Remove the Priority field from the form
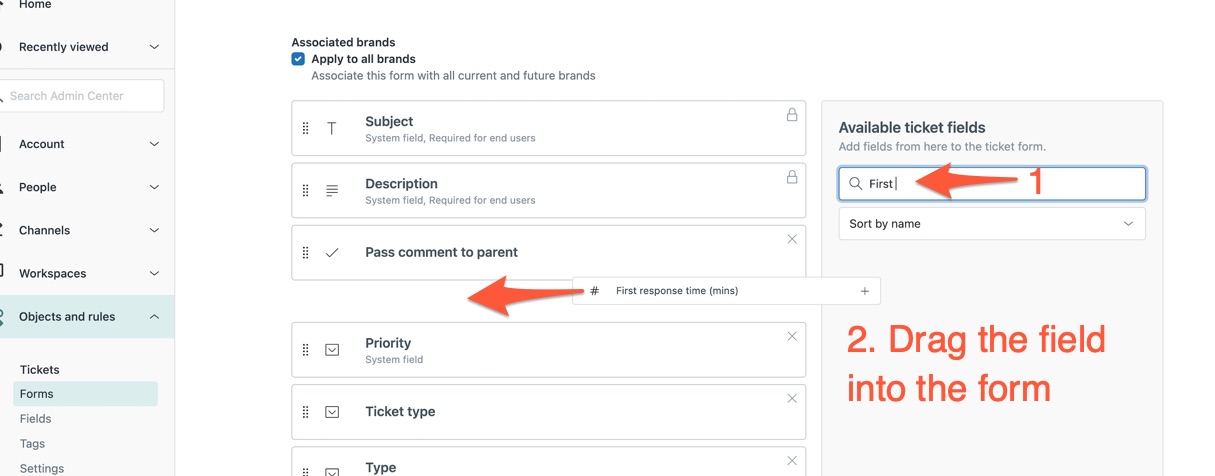The width and height of the screenshot is (1215, 476). 792,336
